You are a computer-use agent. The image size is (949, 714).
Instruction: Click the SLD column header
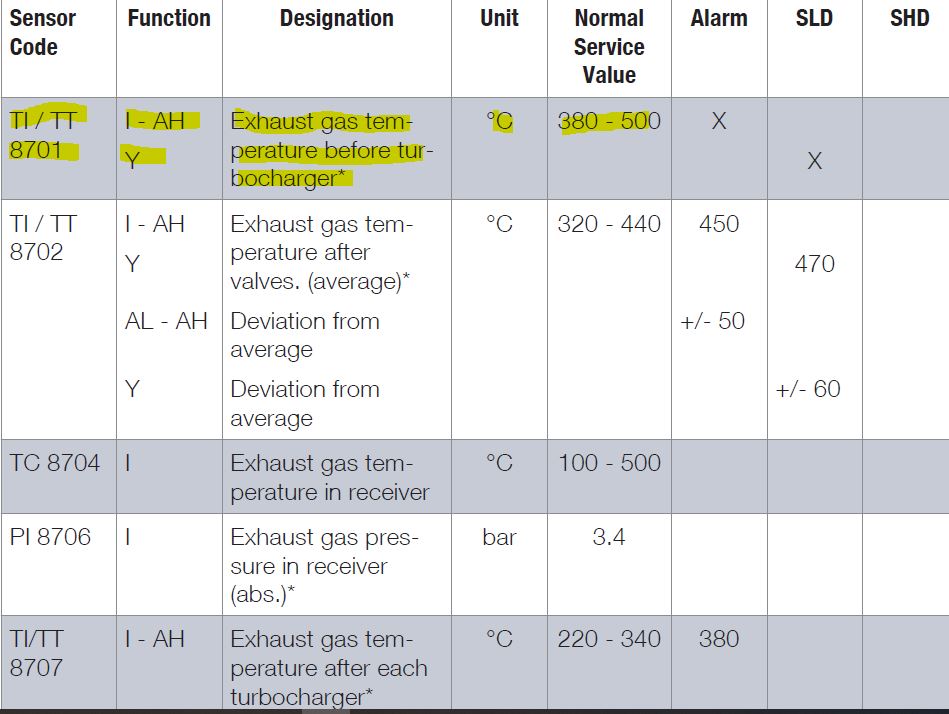814,19
